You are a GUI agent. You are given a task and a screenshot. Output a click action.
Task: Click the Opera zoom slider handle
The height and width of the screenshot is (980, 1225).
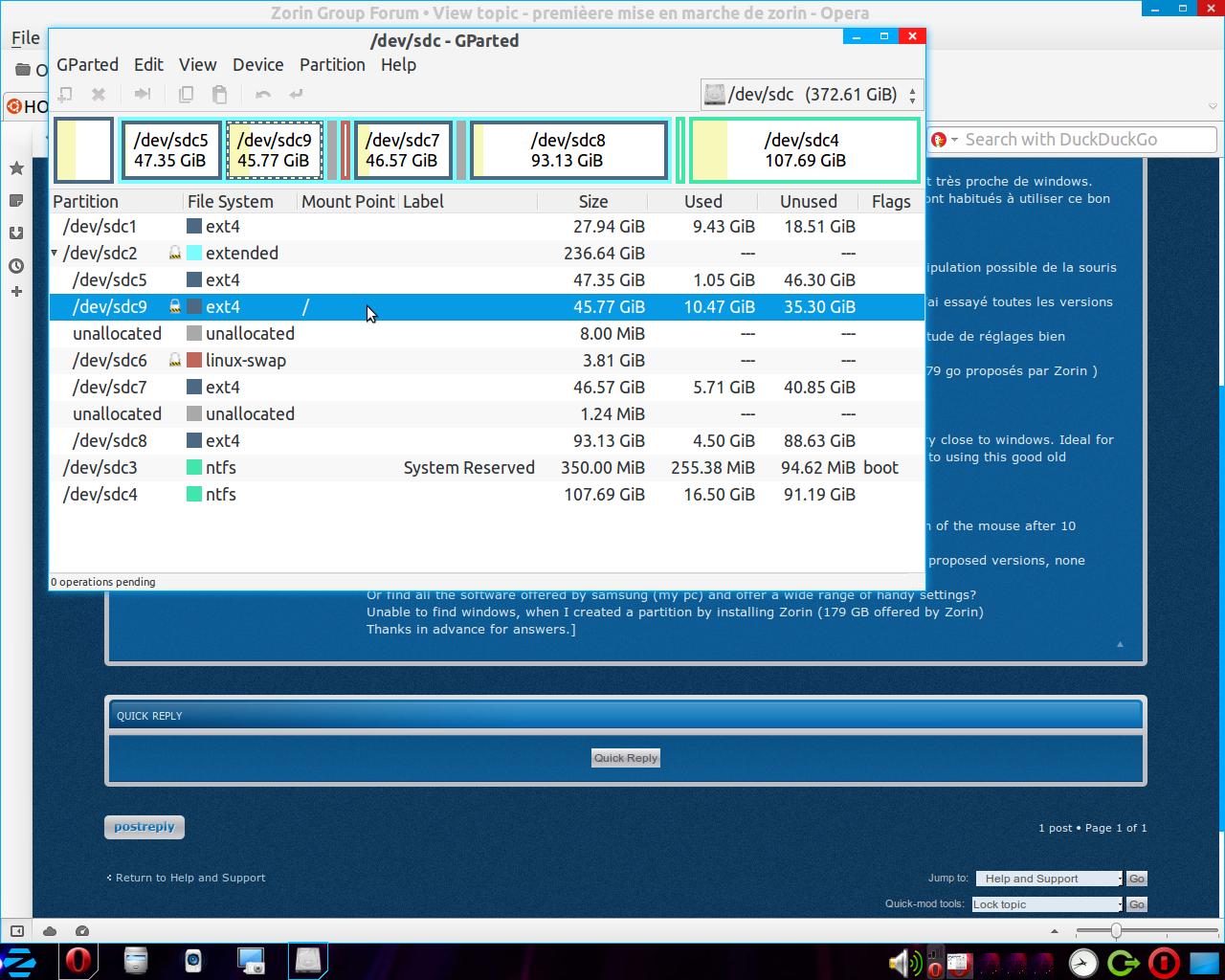pyautogui.click(x=1116, y=931)
